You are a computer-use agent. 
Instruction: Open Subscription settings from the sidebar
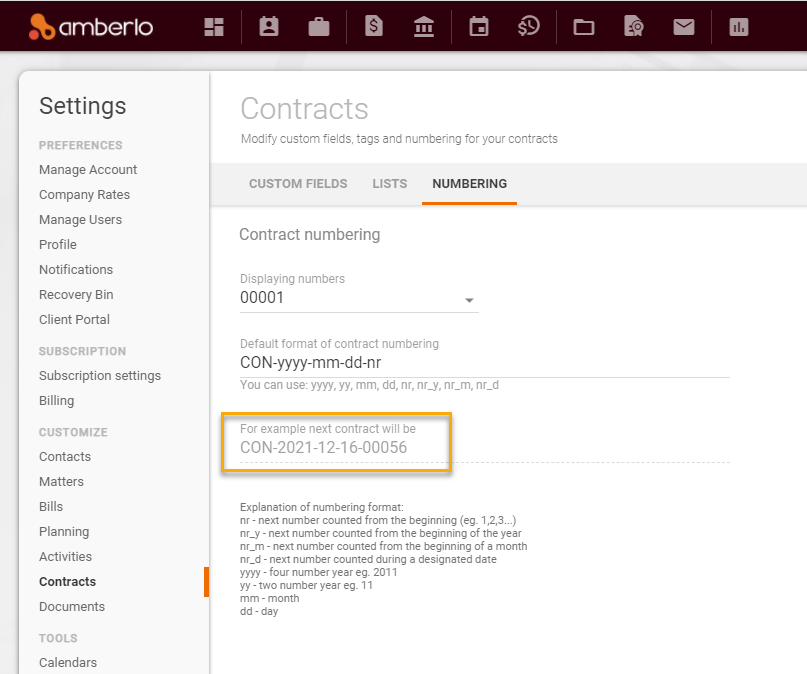click(x=100, y=375)
